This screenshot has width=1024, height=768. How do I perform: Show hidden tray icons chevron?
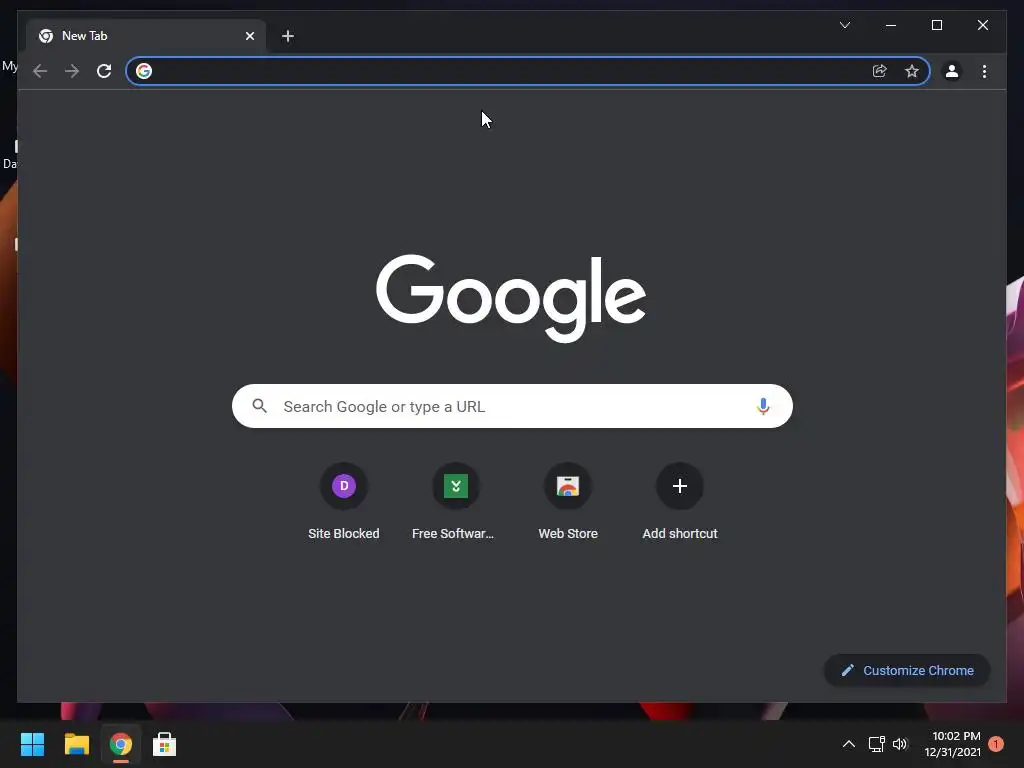tap(848, 744)
